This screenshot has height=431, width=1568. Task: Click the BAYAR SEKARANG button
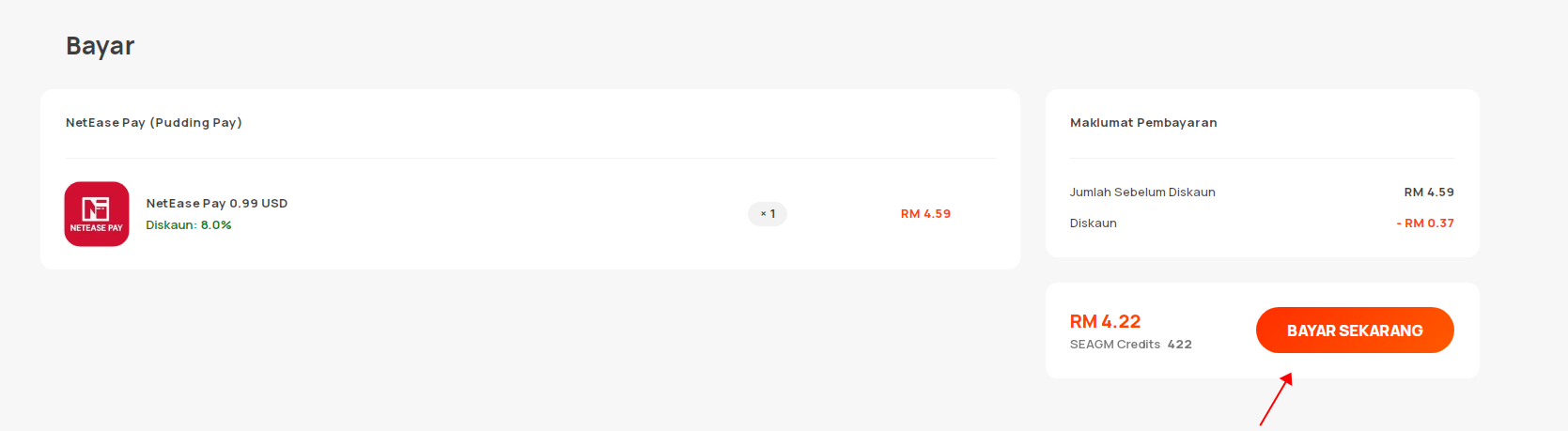coord(1355,331)
